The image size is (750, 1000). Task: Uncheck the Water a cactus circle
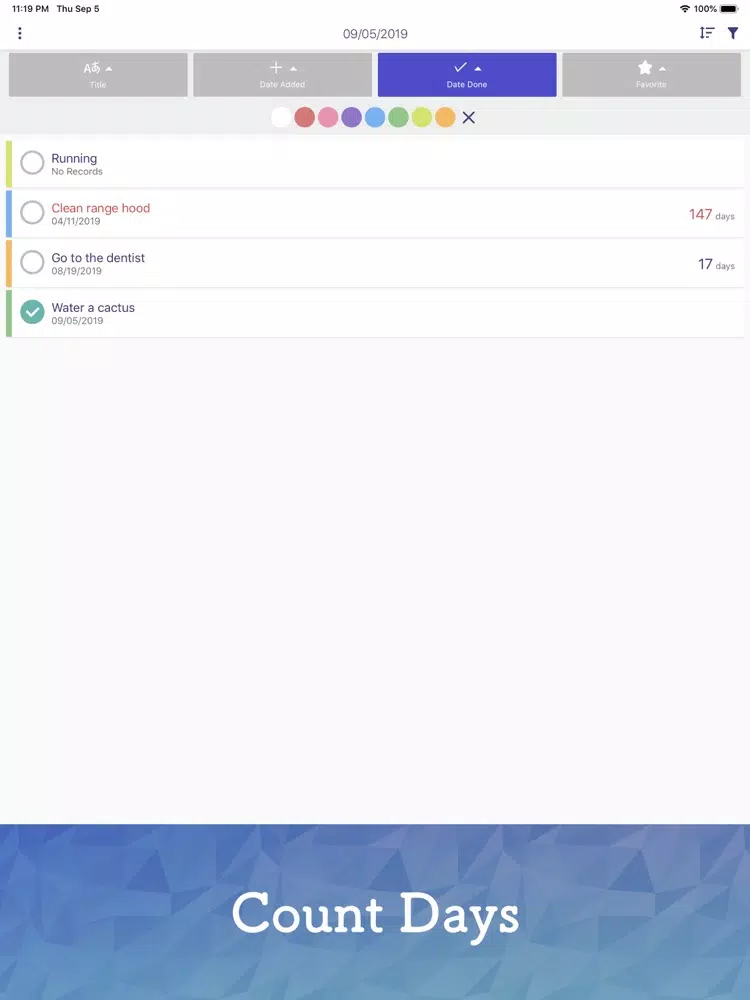[x=32, y=312]
